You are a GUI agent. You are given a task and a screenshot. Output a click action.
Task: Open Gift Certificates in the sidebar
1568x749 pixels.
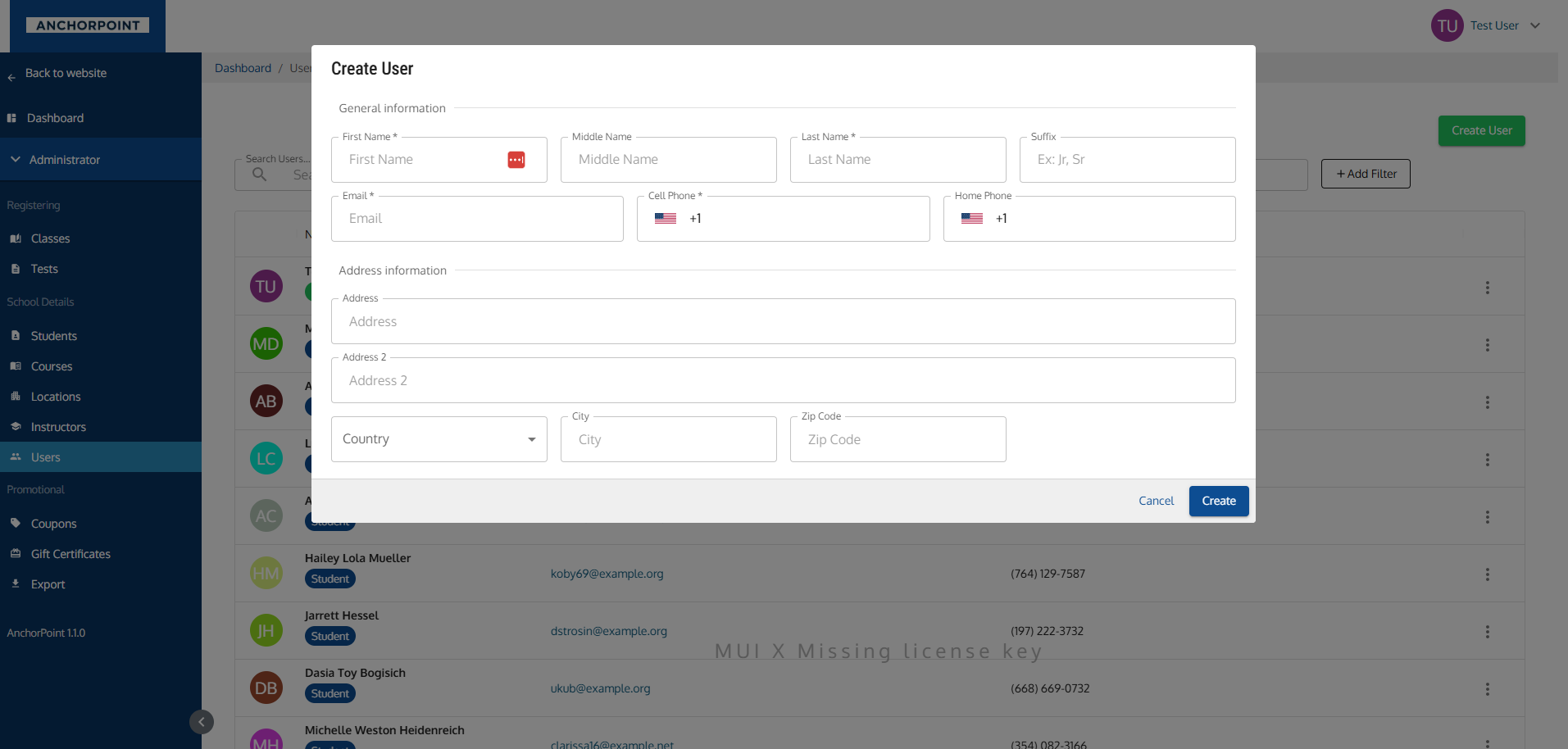point(70,554)
